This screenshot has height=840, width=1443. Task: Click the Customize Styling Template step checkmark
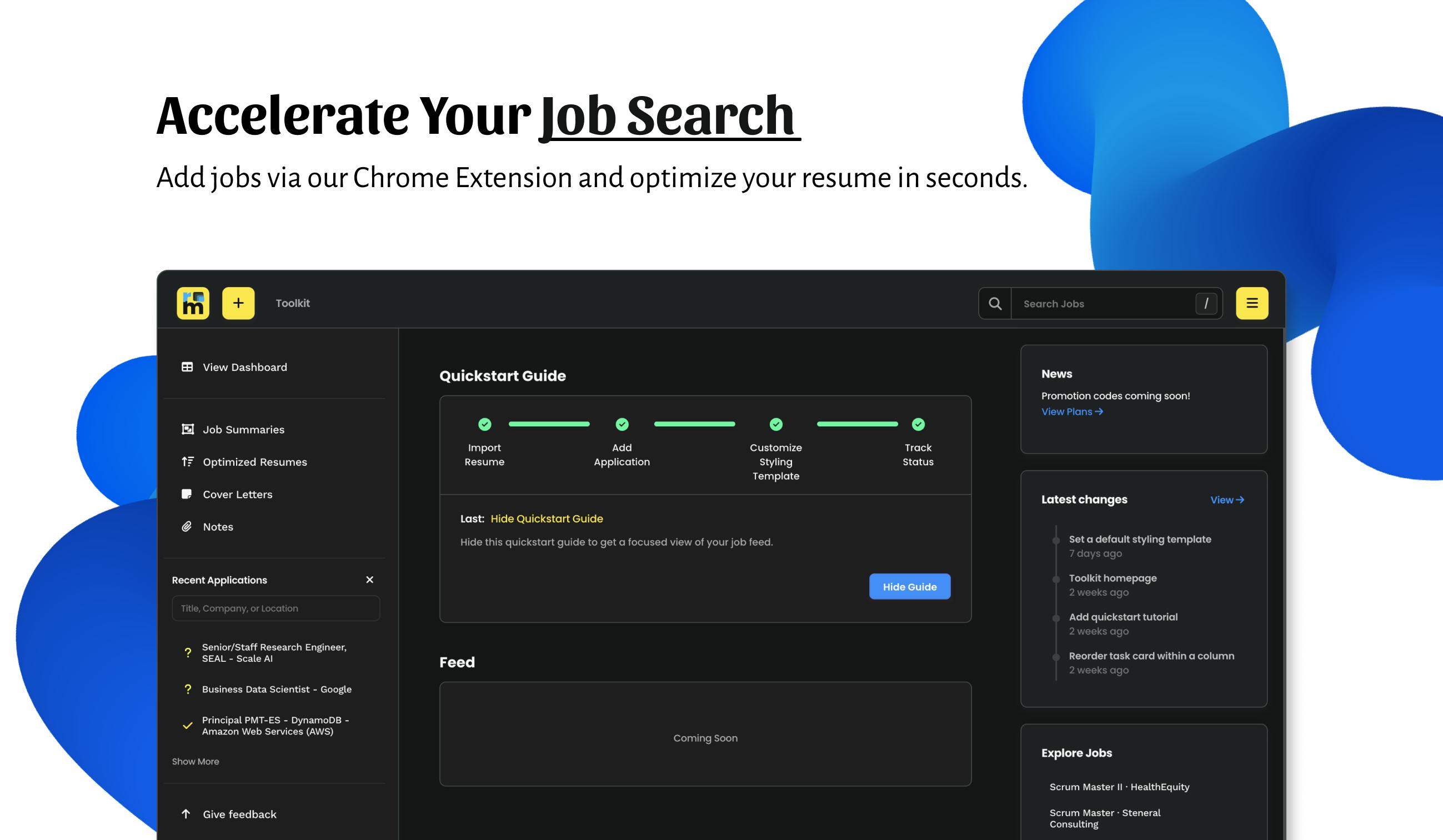click(x=776, y=424)
